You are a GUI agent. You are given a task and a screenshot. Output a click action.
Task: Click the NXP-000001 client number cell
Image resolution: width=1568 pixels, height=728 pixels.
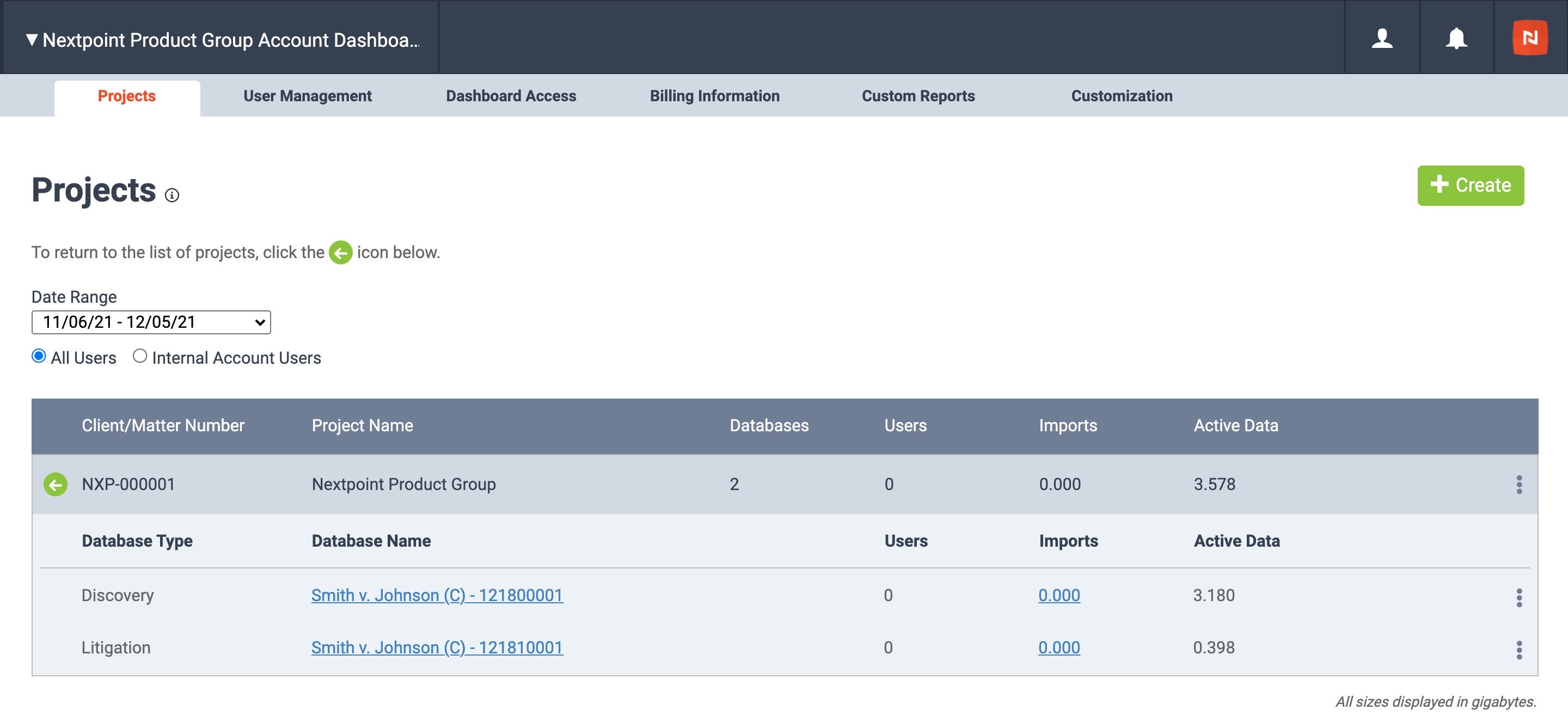(128, 485)
